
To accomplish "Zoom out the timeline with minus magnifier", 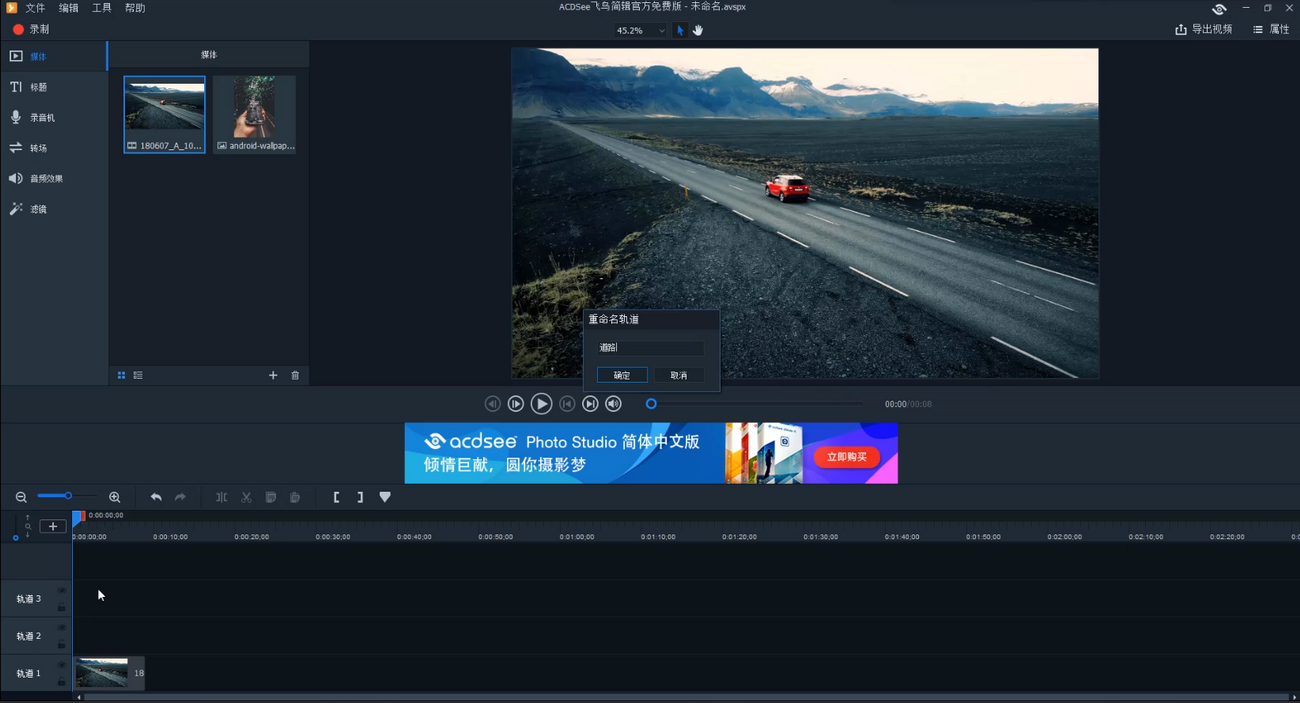I will click(21, 497).
